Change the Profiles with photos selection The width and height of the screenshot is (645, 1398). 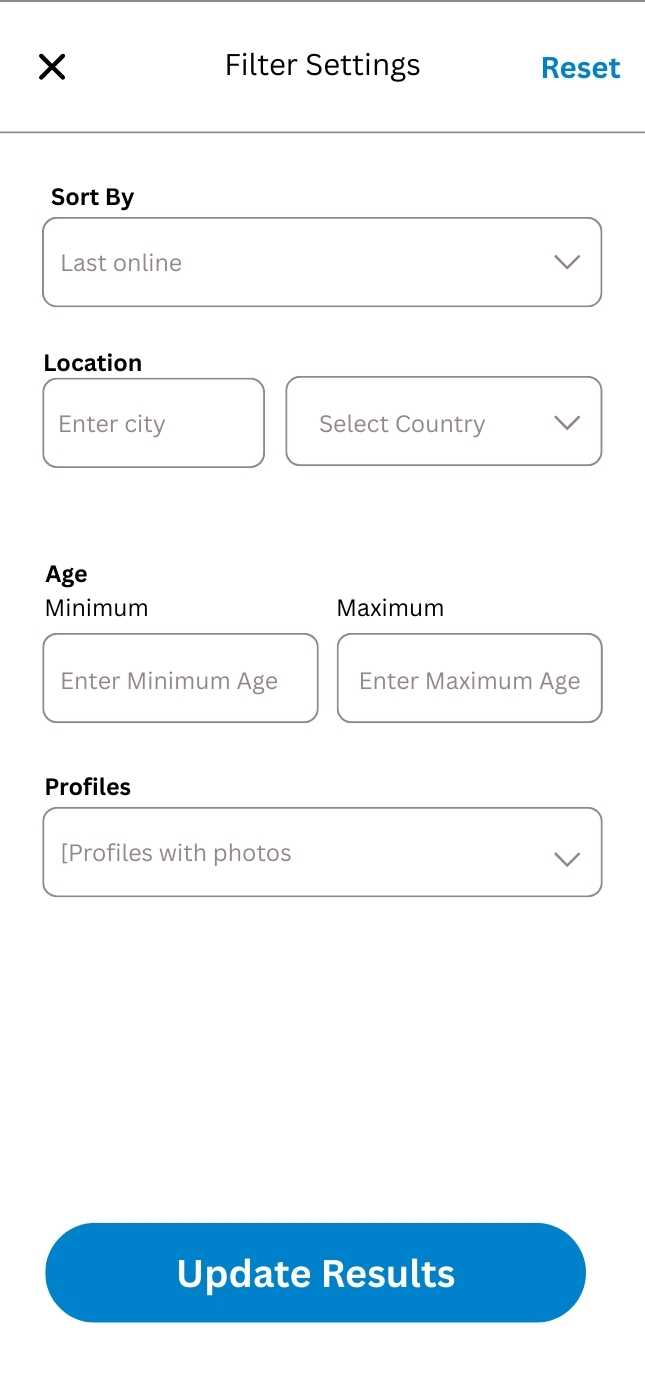pyautogui.click(x=322, y=852)
